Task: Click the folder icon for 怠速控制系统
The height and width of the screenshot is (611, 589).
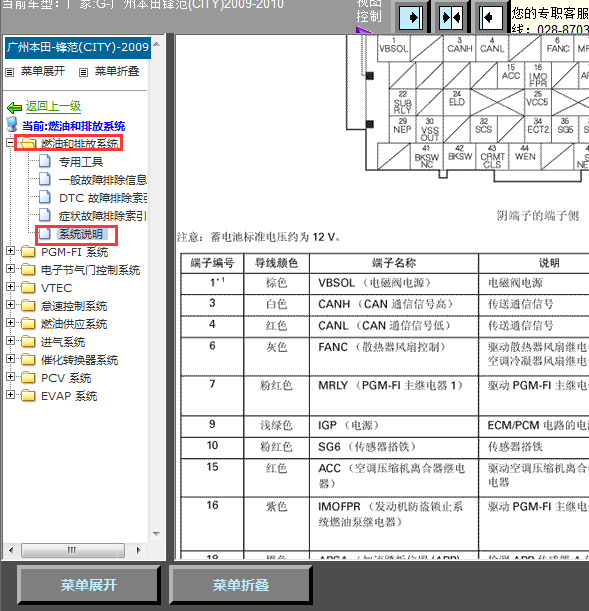Action: 28,305
